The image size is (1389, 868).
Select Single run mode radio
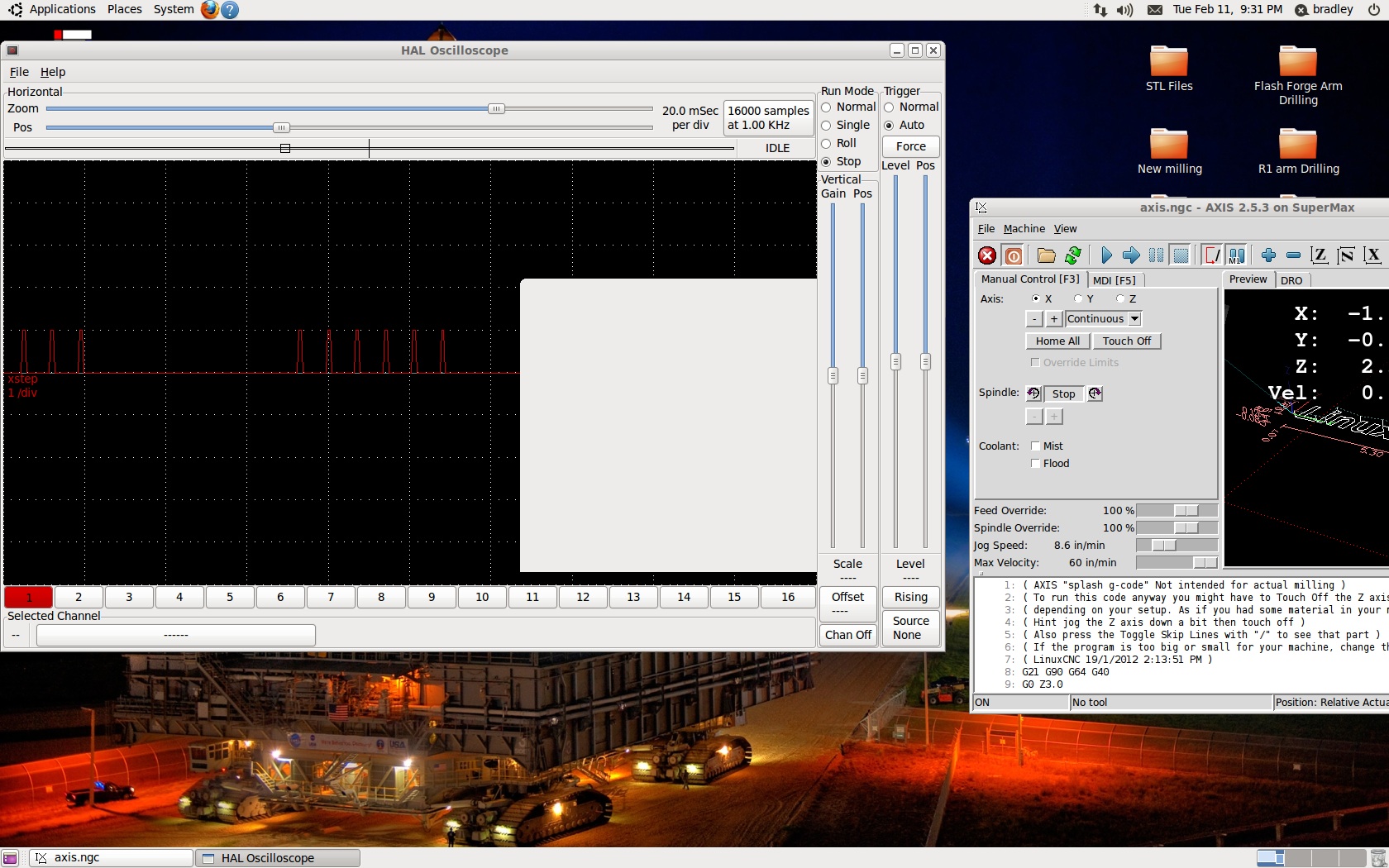(846, 126)
